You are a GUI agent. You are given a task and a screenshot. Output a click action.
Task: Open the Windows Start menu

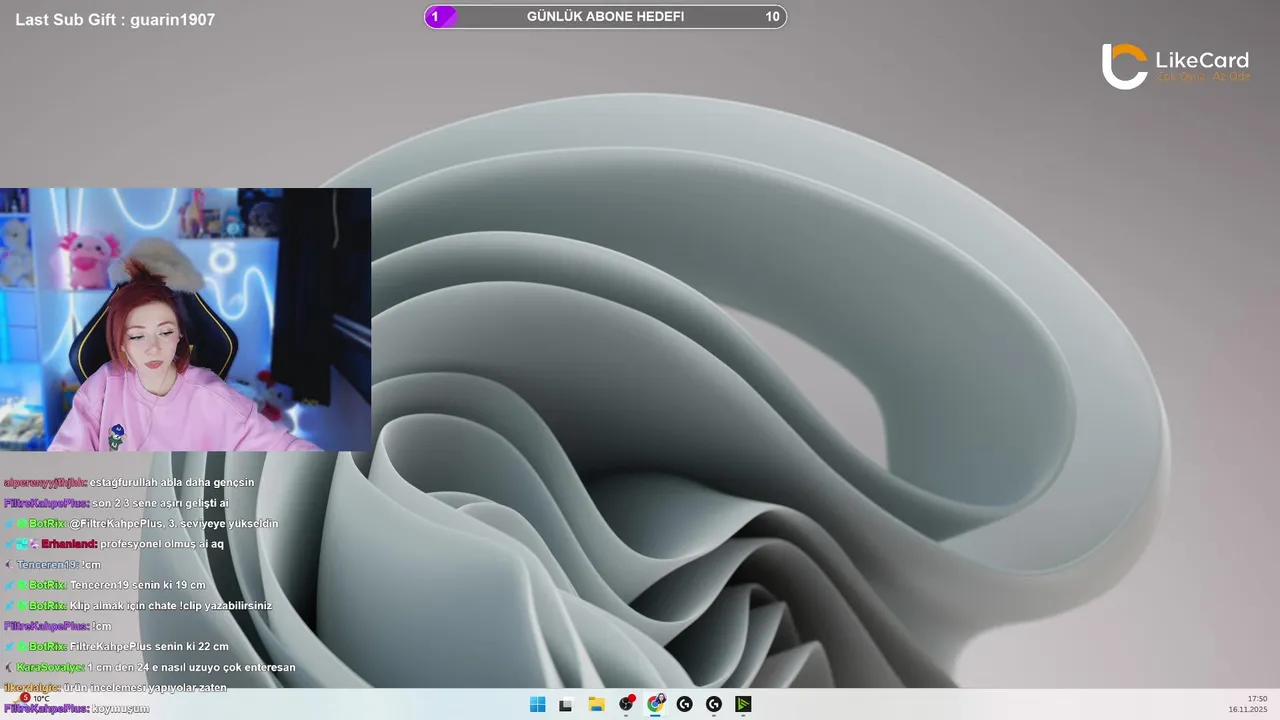click(x=537, y=704)
